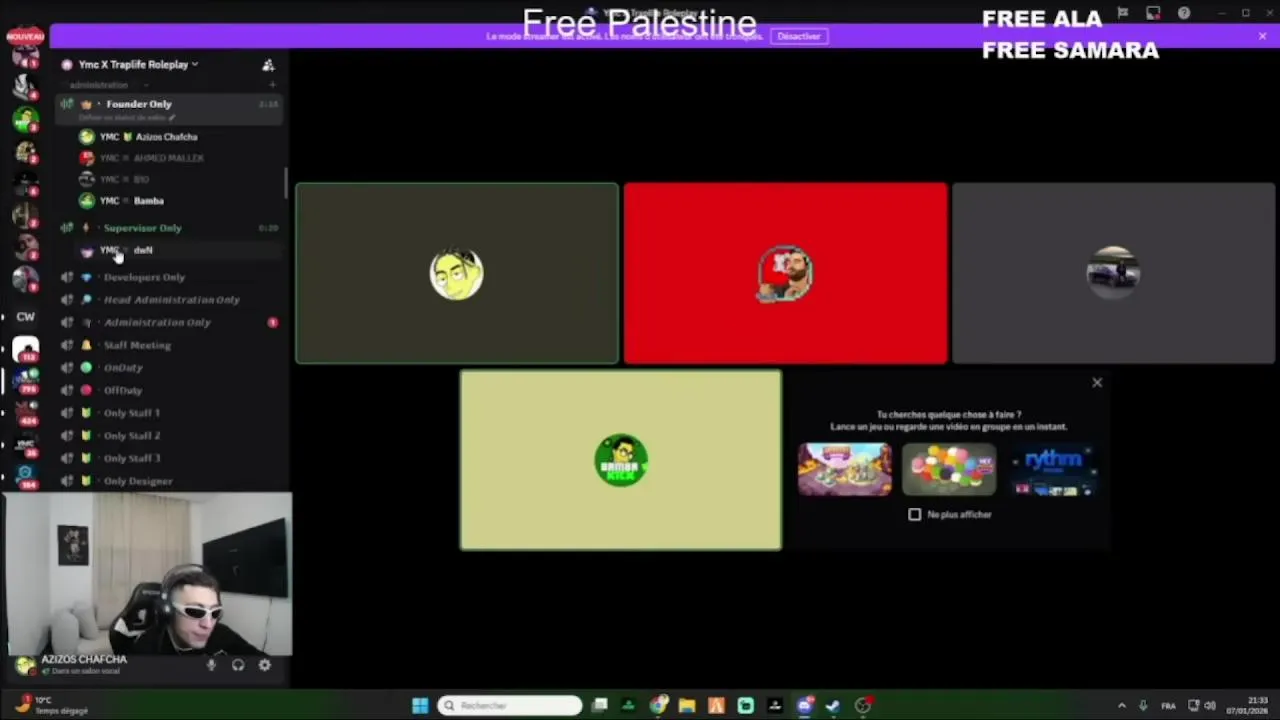Open the green server icon in the sidebar
Image resolution: width=1280 pixels, height=720 pixels.
[25, 120]
